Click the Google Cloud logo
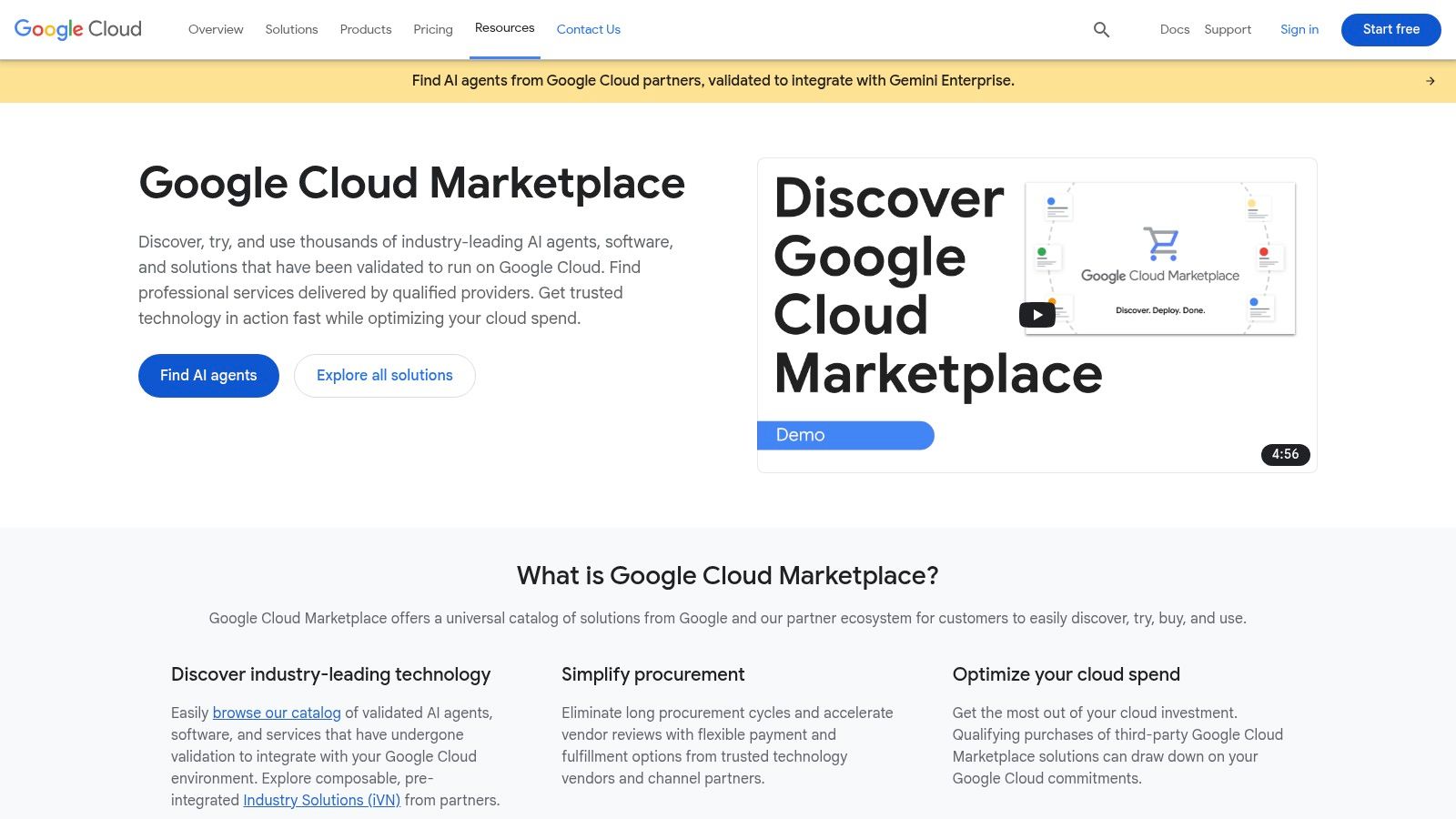Screen dimensions: 1456x819 coord(76,29)
